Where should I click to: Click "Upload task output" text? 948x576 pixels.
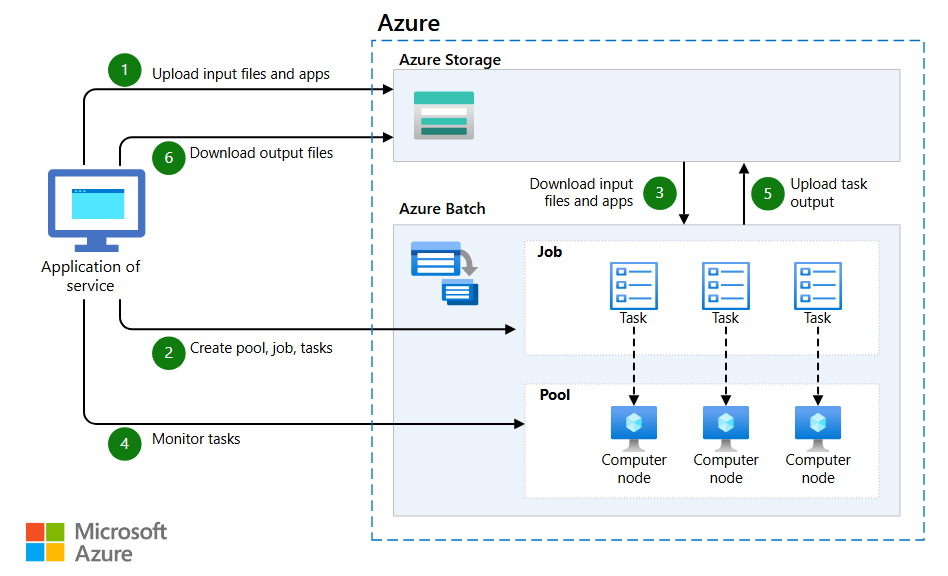tap(828, 192)
